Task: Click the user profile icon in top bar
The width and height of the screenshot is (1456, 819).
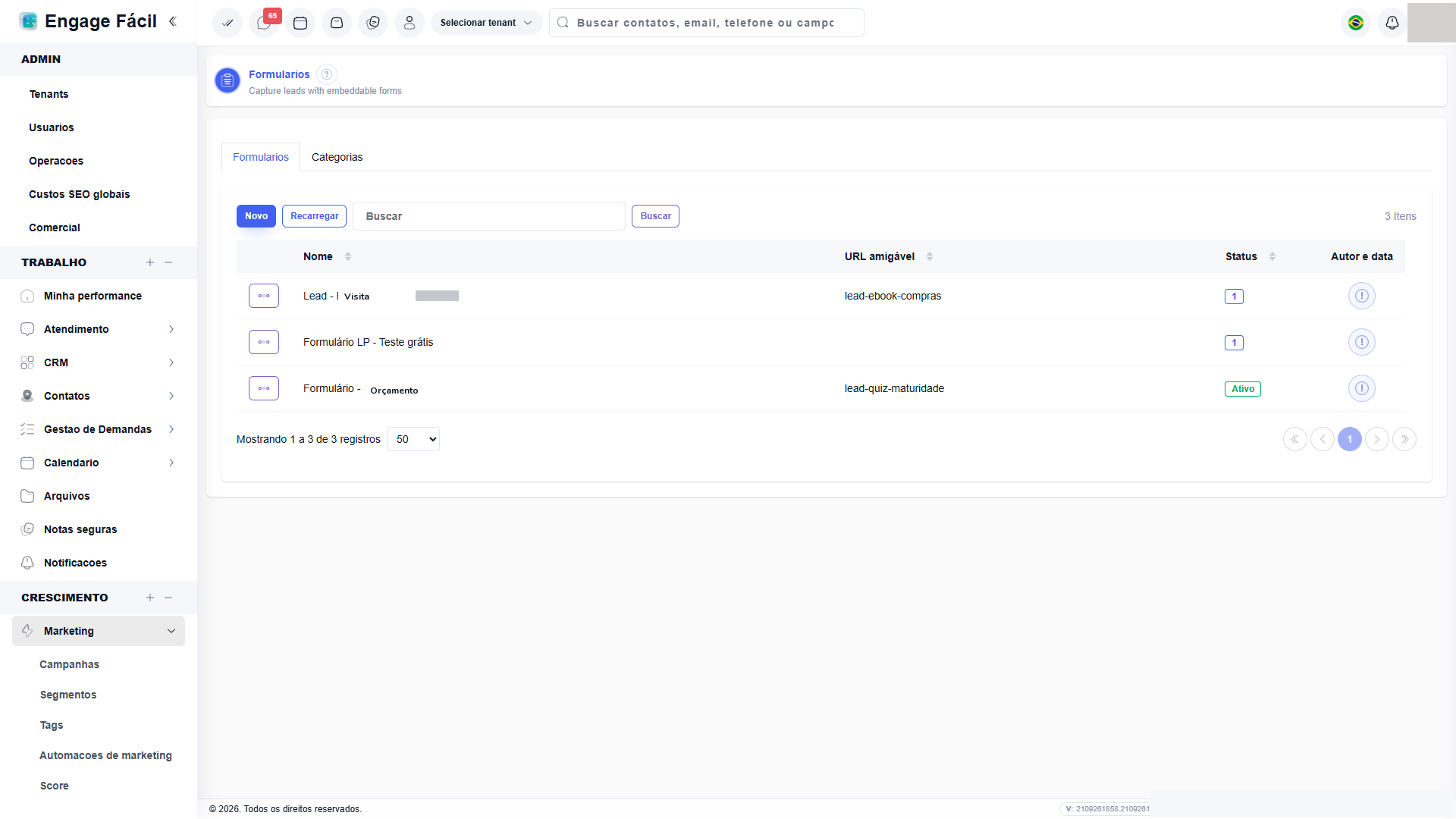Action: (x=409, y=23)
